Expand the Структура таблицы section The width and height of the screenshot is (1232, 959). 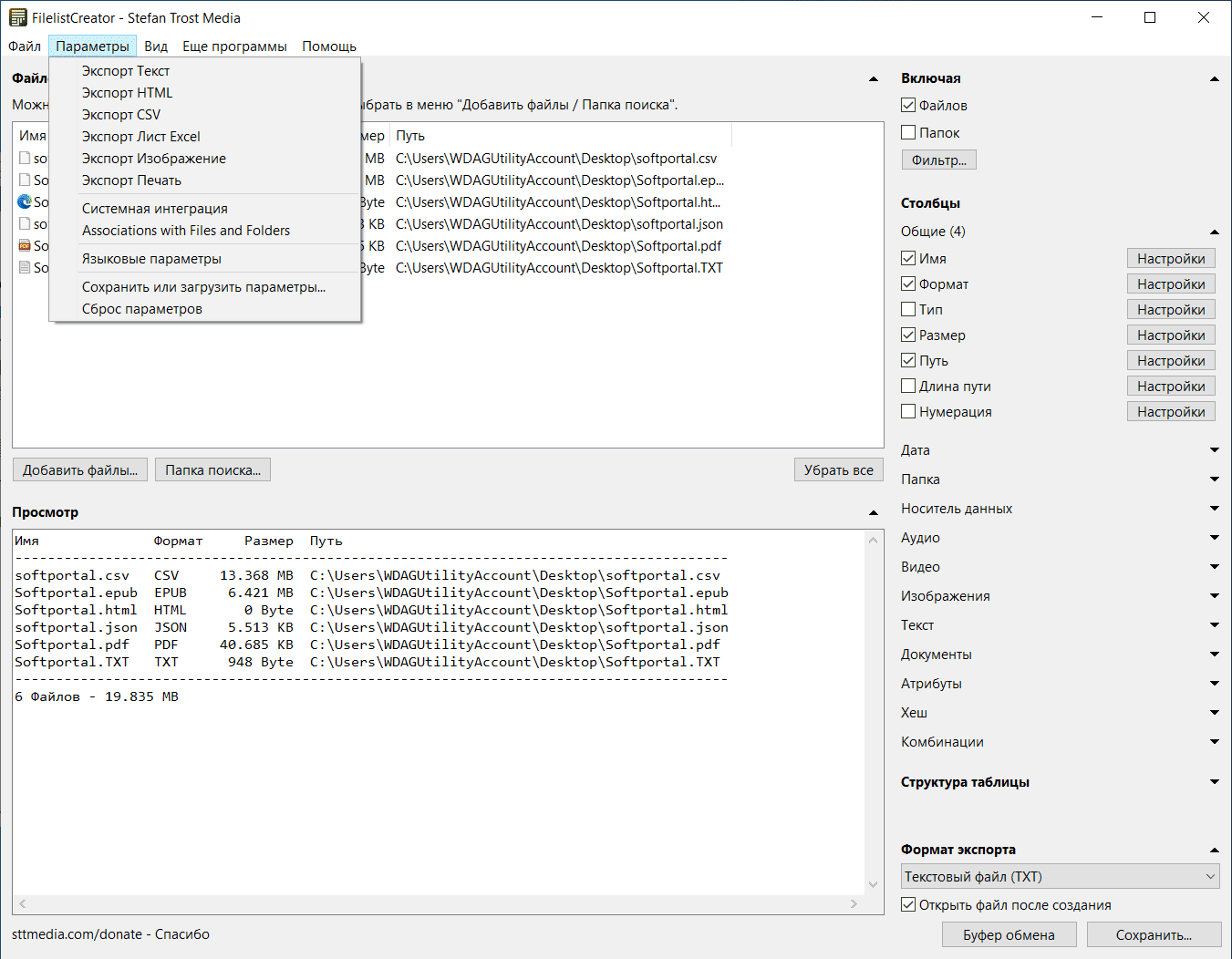tap(1215, 782)
